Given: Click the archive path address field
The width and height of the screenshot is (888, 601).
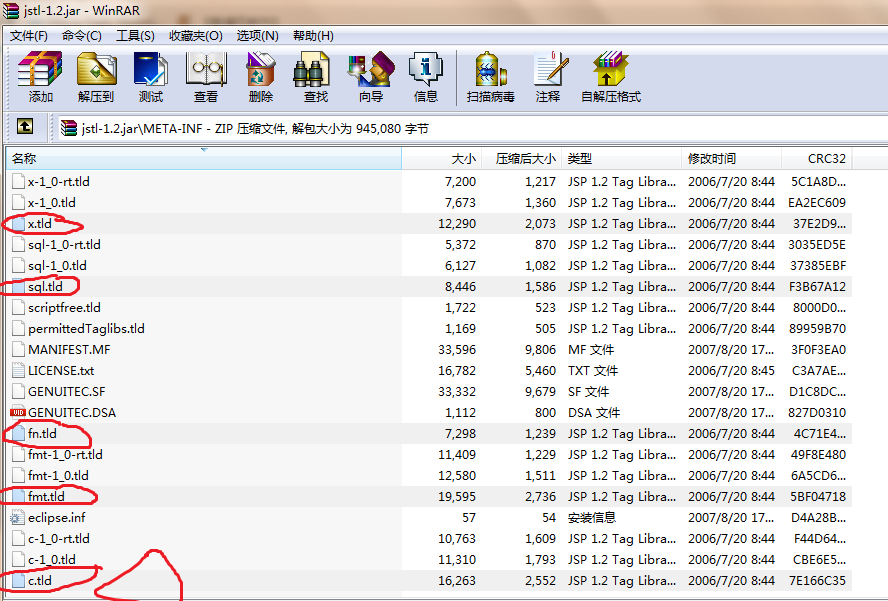Looking at the screenshot, I should pos(473,129).
